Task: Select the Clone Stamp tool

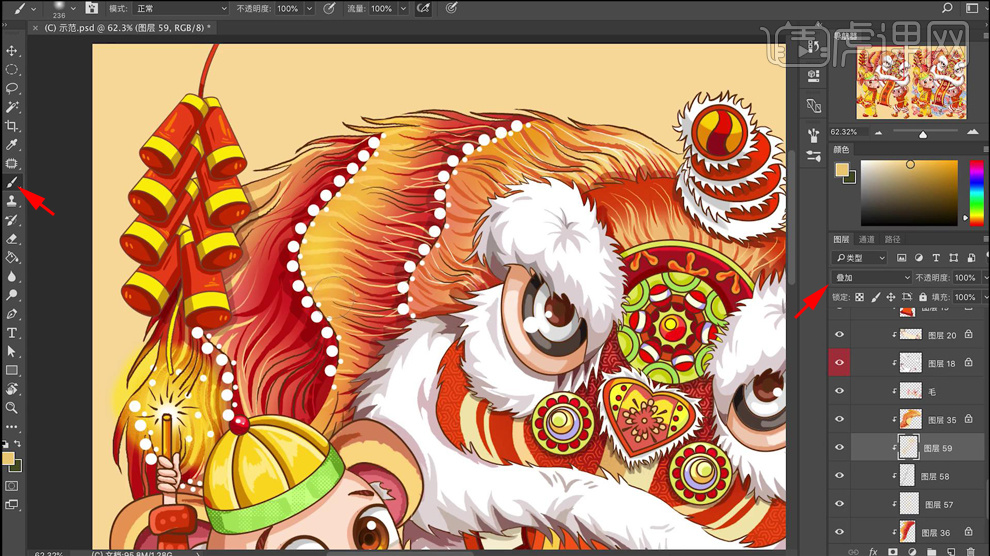Action: [x=11, y=201]
